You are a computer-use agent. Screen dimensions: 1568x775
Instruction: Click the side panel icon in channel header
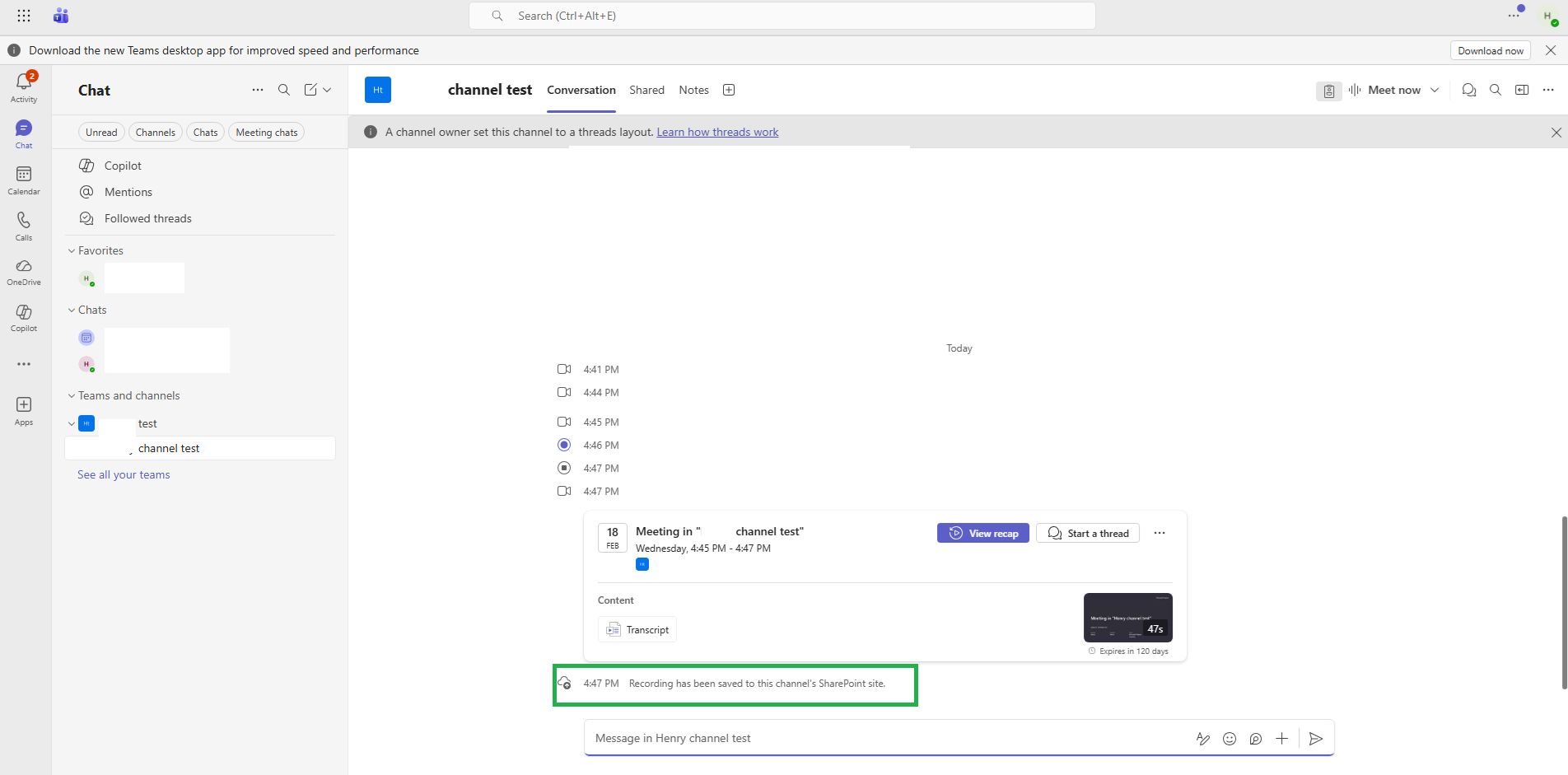pyautogui.click(x=1522, y=90)
